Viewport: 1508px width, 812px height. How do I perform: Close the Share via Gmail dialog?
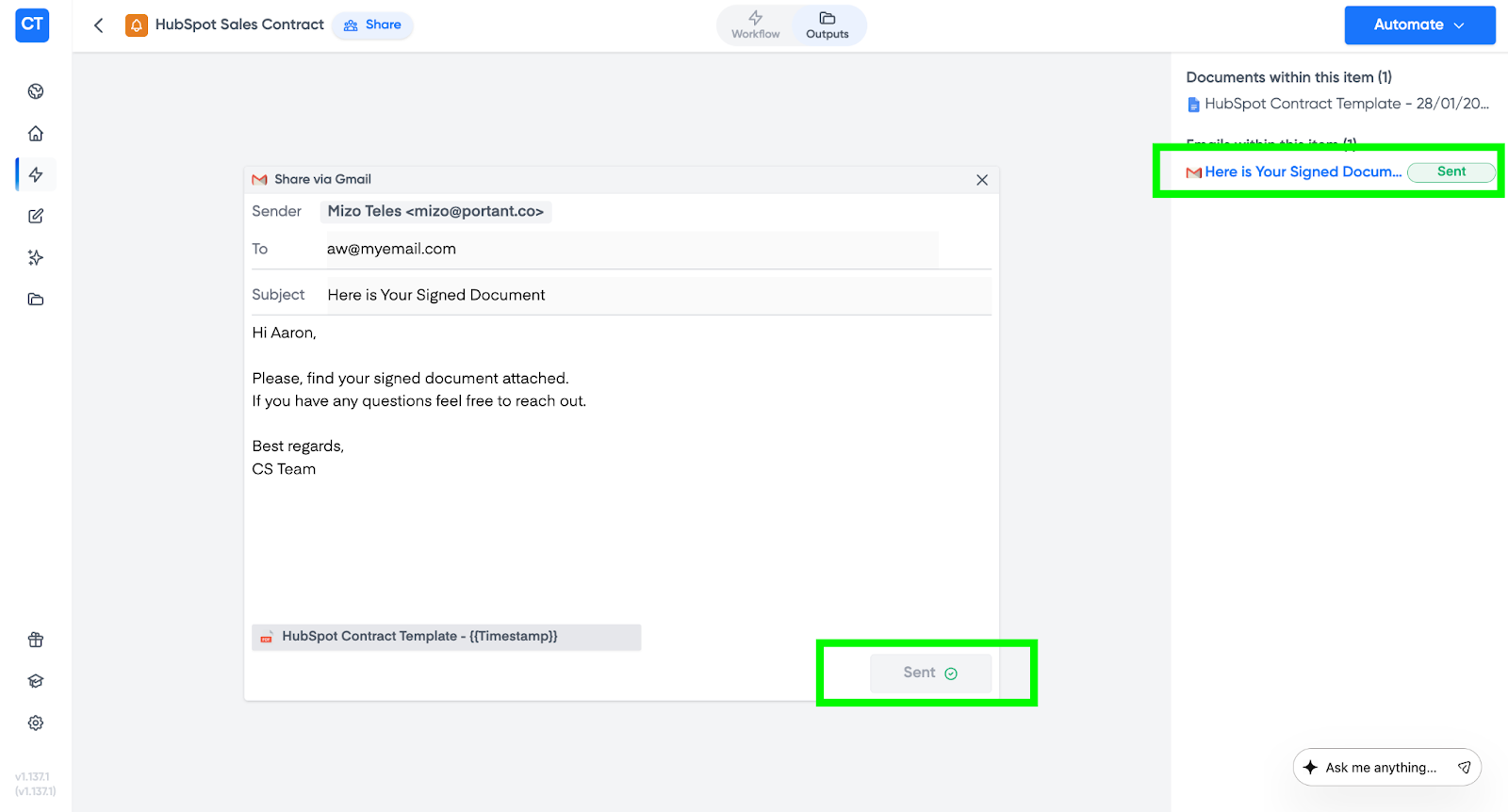(x=981, y=180)
